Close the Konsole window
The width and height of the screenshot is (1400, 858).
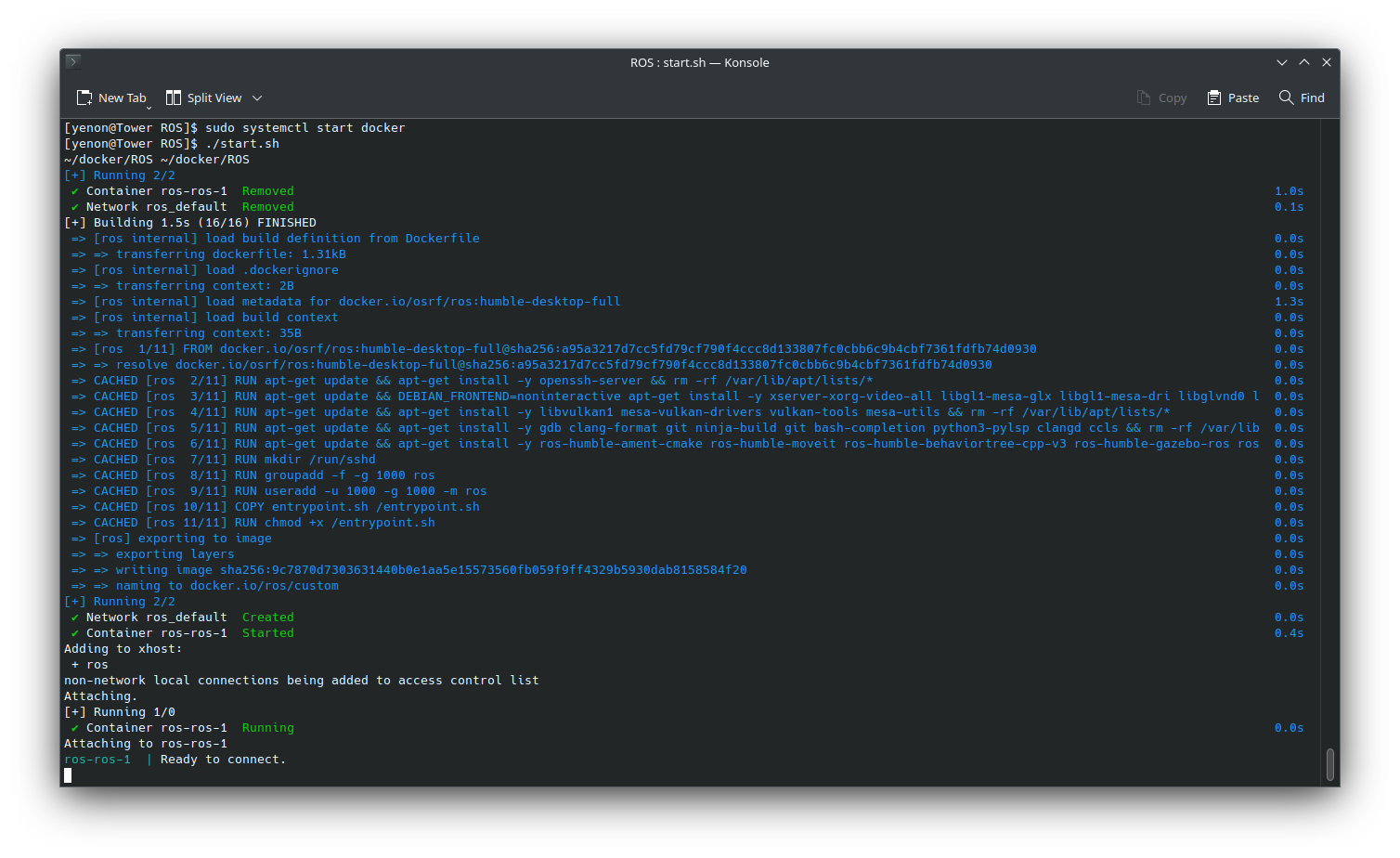(x=1327, y=62)
